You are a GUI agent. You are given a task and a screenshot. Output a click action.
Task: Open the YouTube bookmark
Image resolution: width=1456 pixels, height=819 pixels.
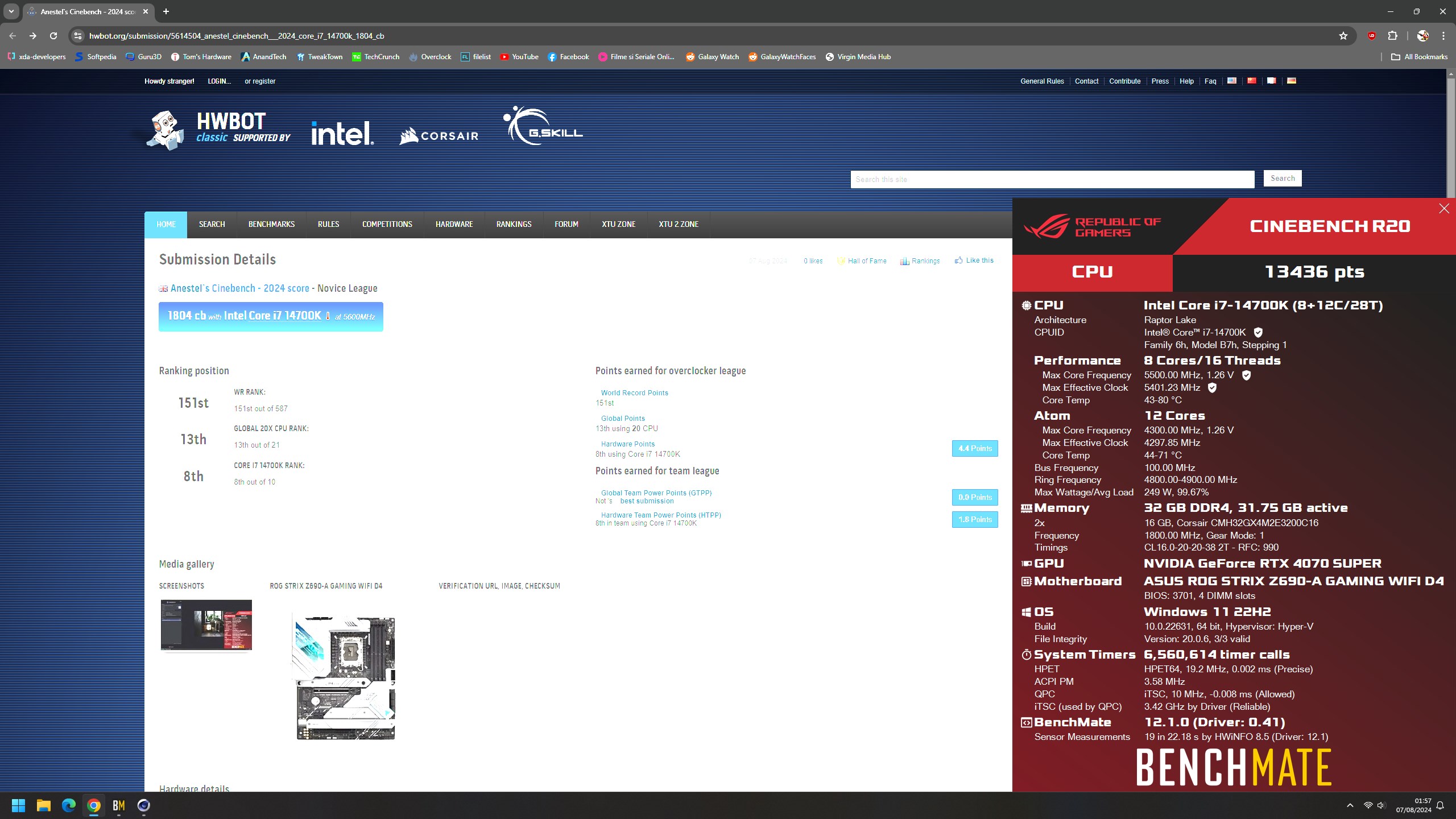coord(519,57)
